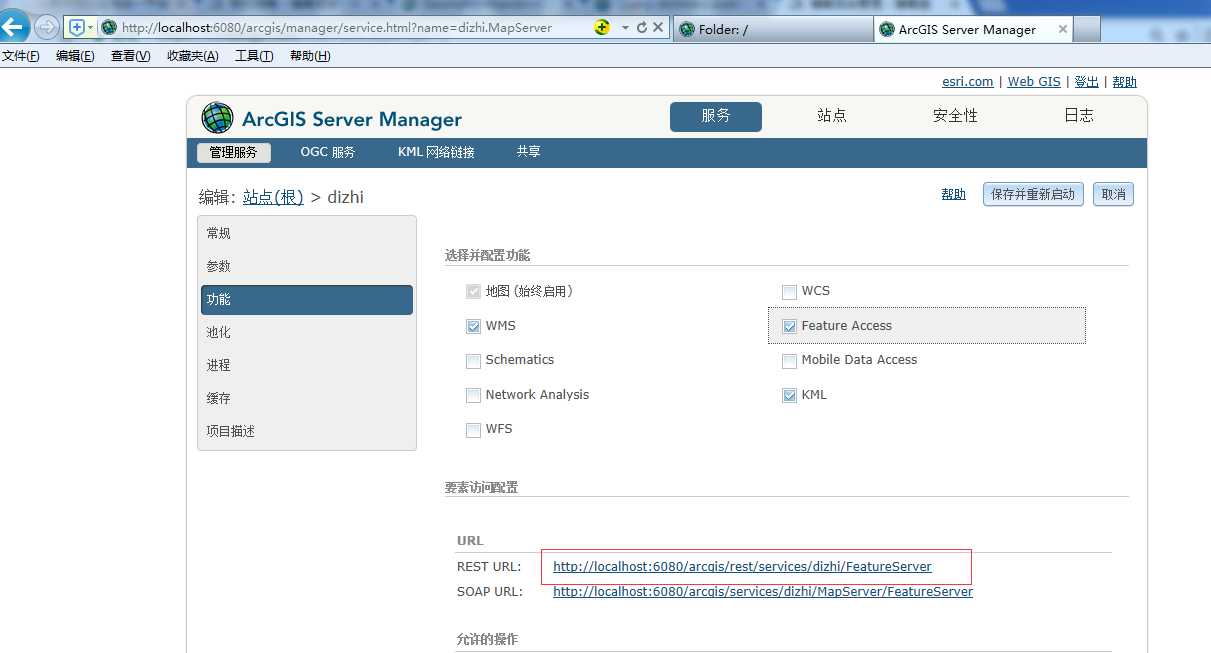Open the Web GIS link
This screenshot has width=1211, height=653.
click(1034, 82)
